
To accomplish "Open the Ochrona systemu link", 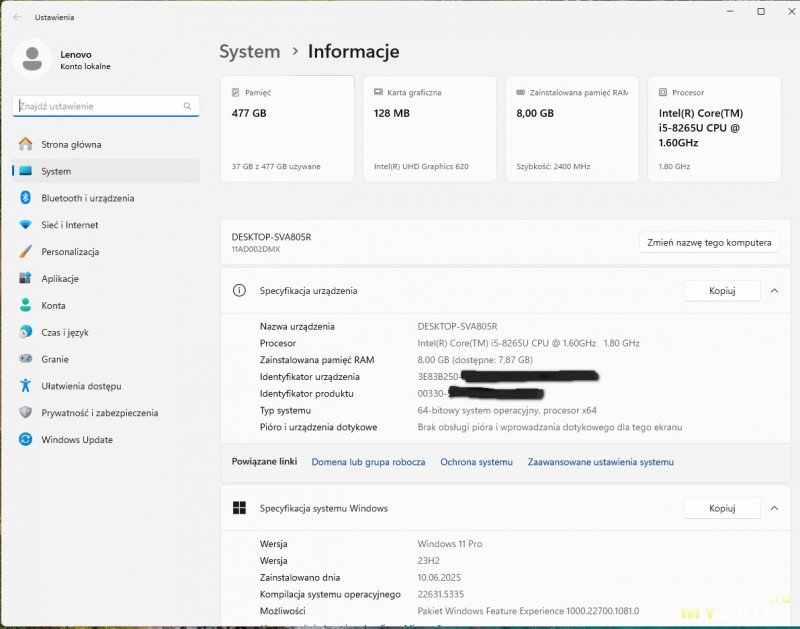I will pyautogui.click(x=476, y=462).
